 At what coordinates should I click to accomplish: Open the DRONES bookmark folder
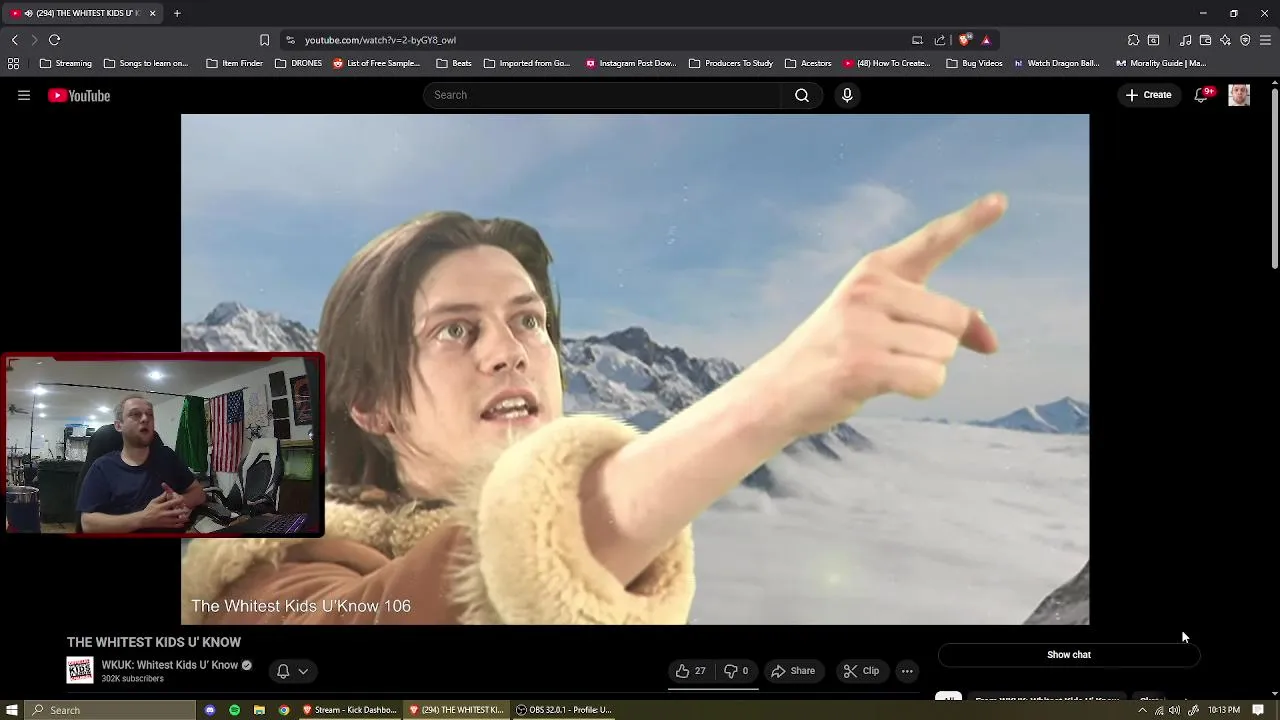[298, 63]
